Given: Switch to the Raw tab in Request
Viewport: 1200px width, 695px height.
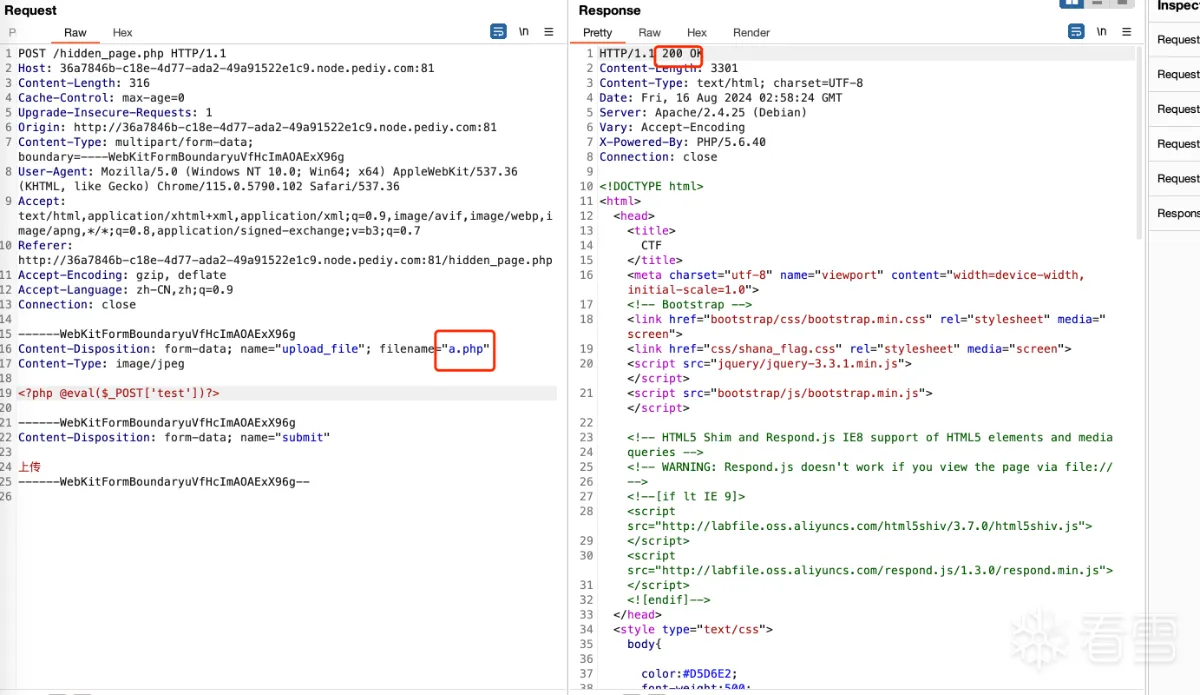Looking at the screenshot, I should coord(75,33).
